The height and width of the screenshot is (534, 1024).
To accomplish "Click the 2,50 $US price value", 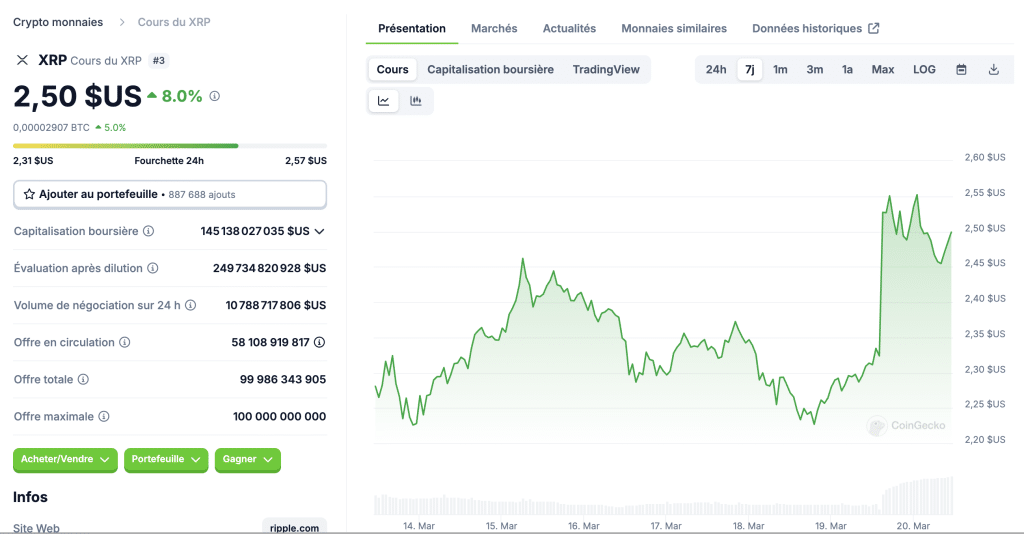I will coord(77,97).
